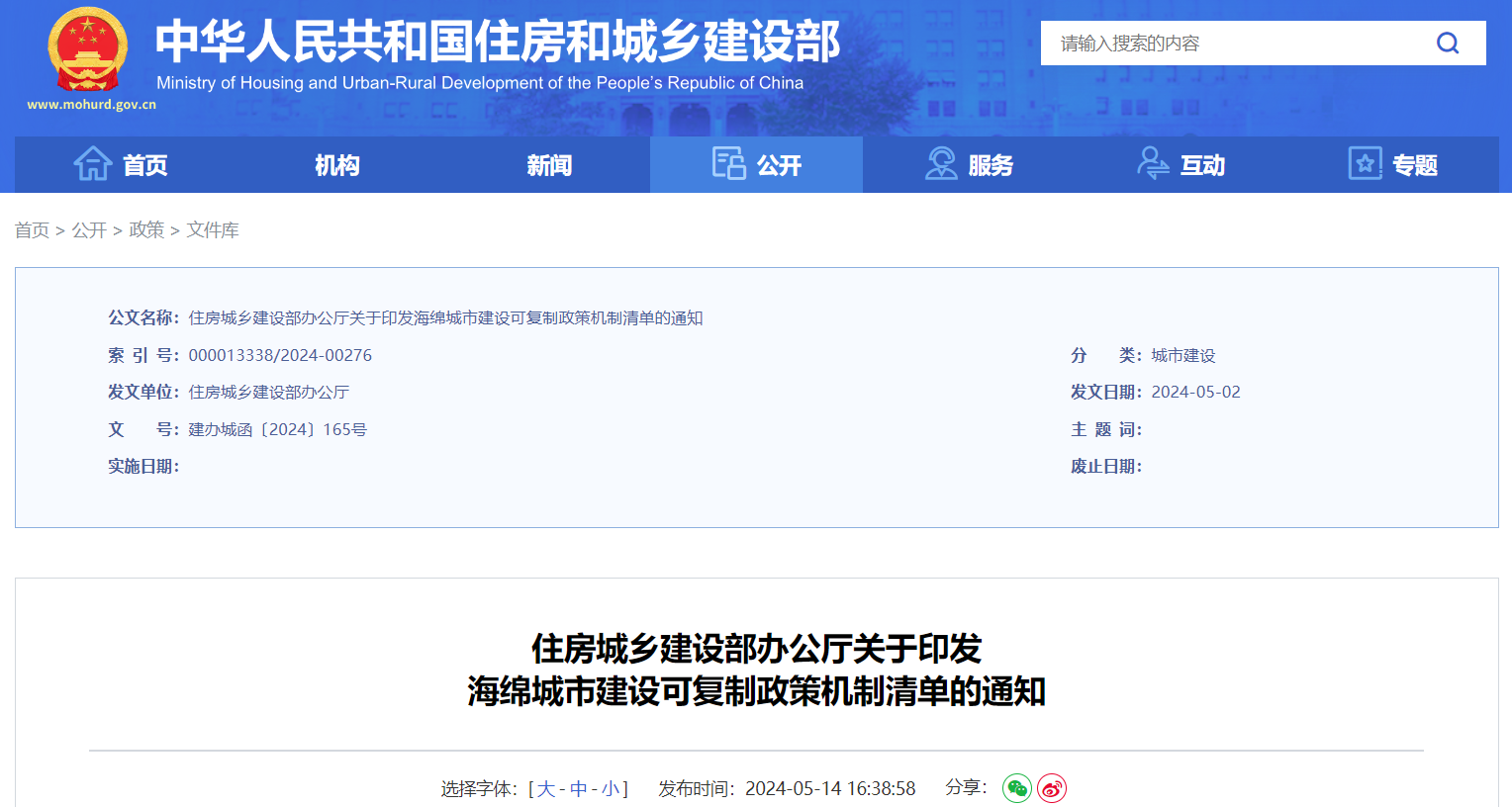1512x807 pixels.
Task: Open the 专题 navigation tab
Action: 1392,164
